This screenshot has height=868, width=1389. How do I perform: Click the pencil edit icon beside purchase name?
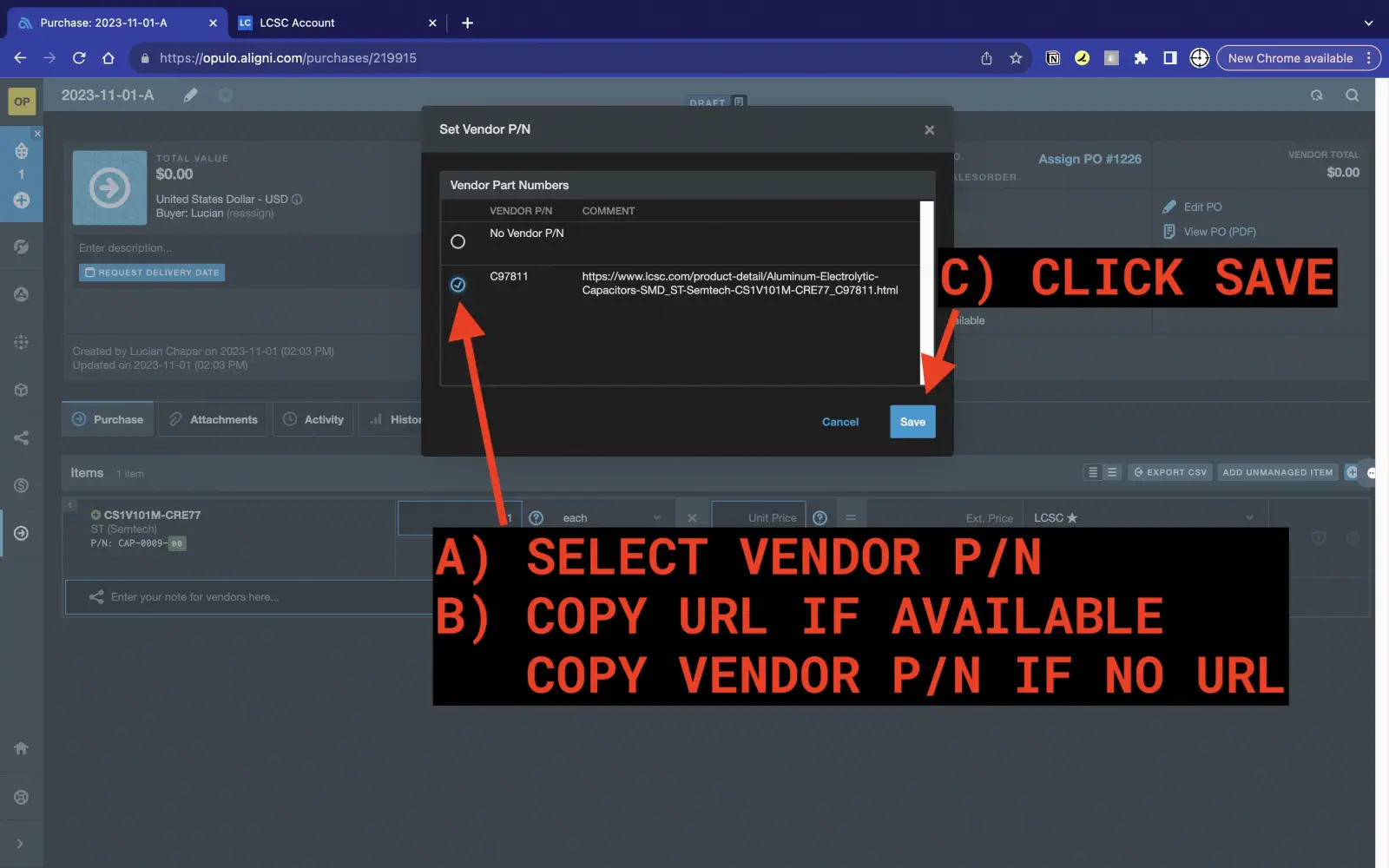tap(190, 95)
